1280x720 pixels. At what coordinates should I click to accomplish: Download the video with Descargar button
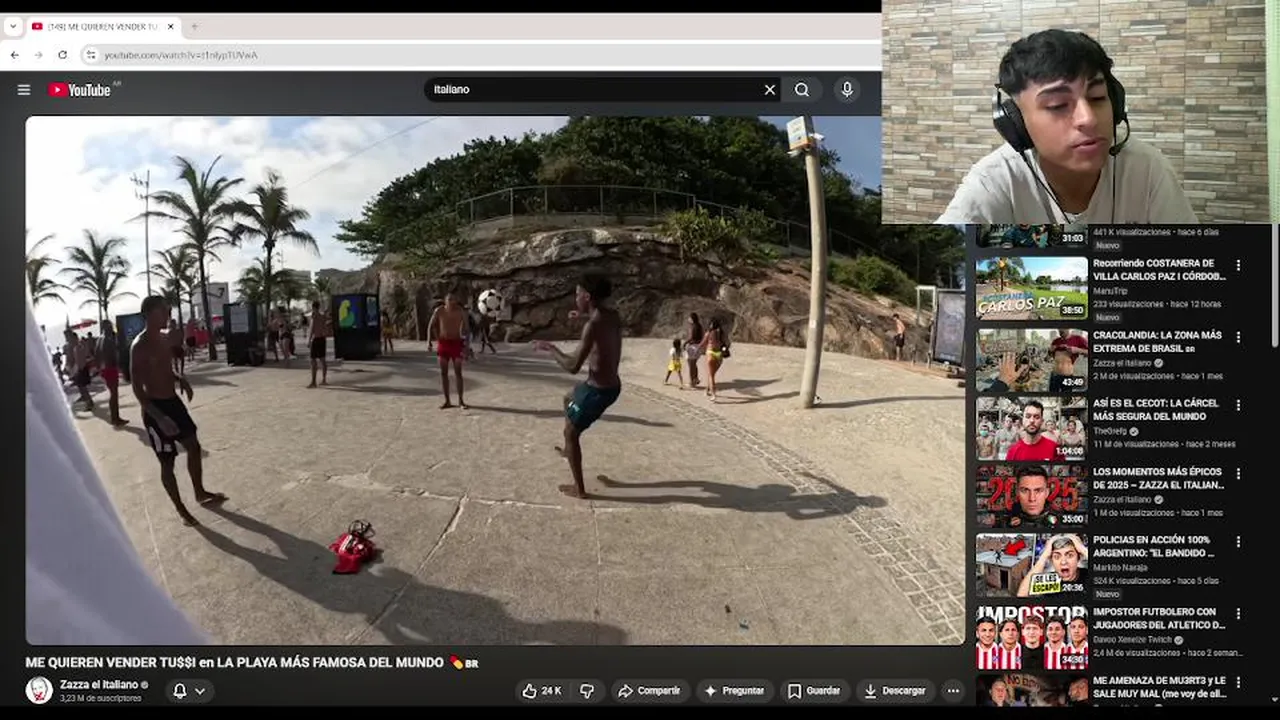click(895, 691)
